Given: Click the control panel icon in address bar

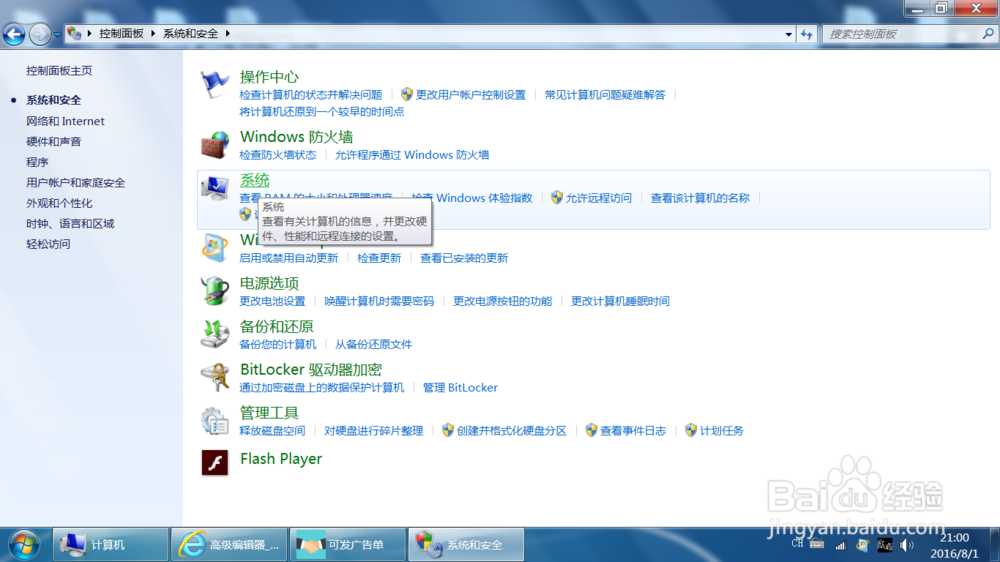Looking at the screenshot, I should pos(75,33).
